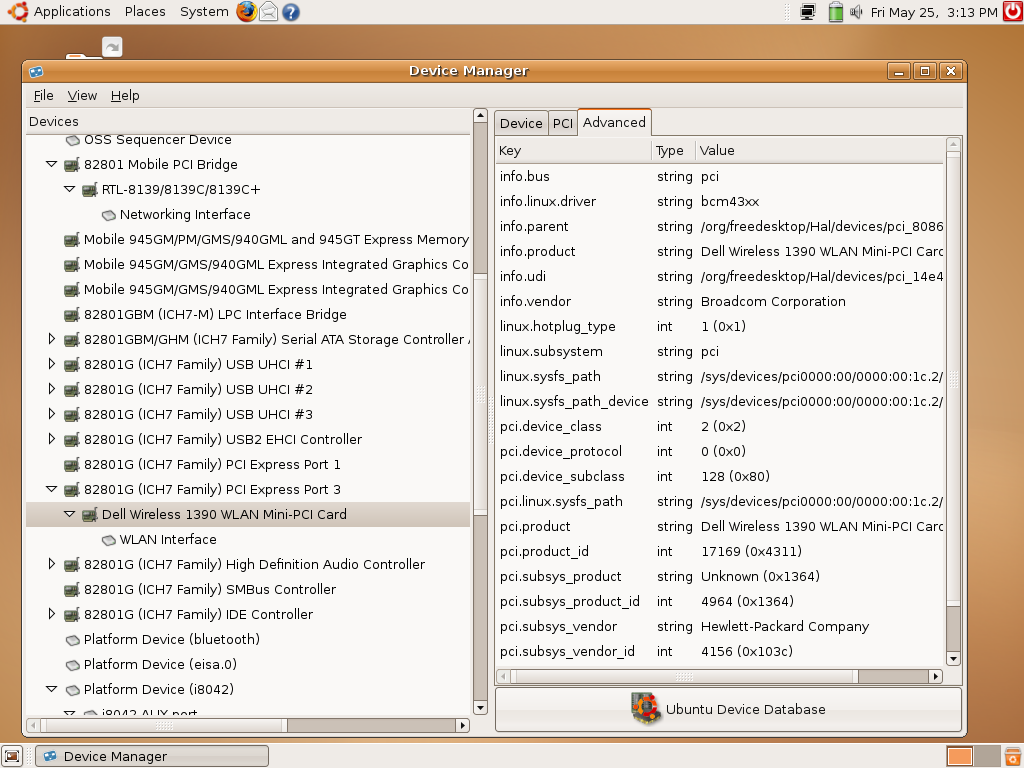1024x768 pixels.
Task: Open the System menu
Action: pos(204,12)
